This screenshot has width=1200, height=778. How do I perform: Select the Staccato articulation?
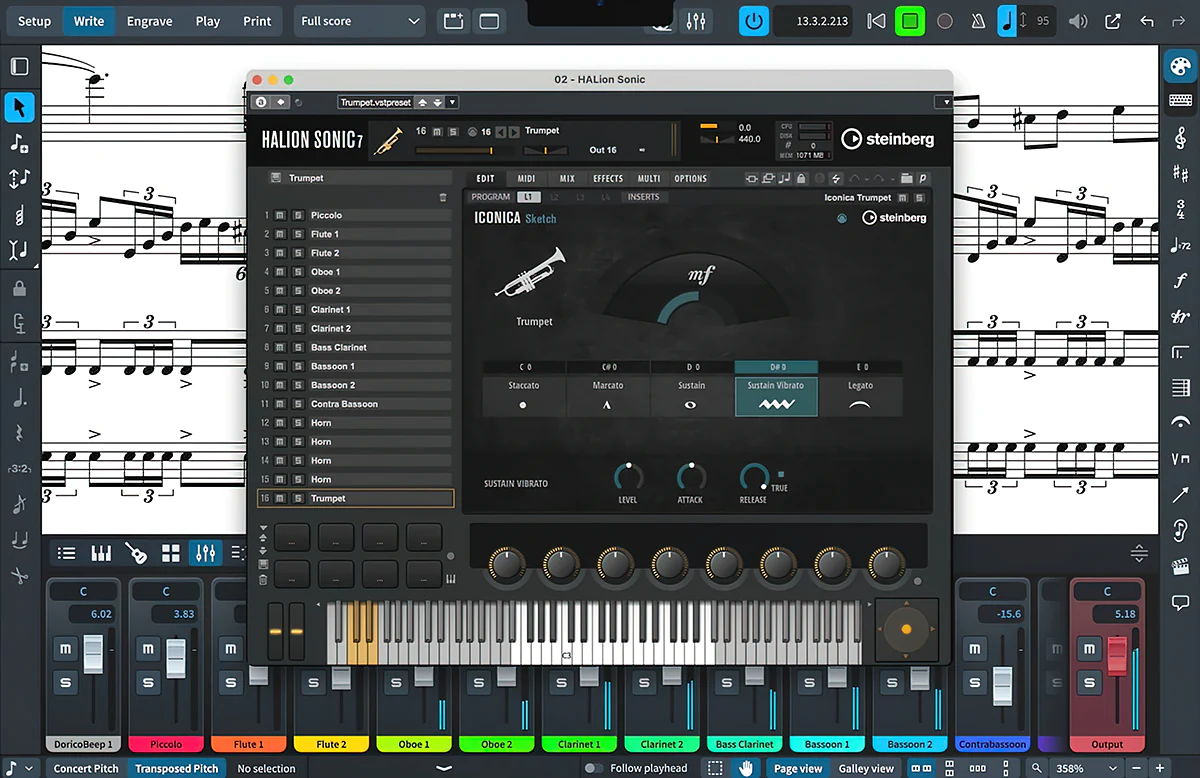point(523,395)
